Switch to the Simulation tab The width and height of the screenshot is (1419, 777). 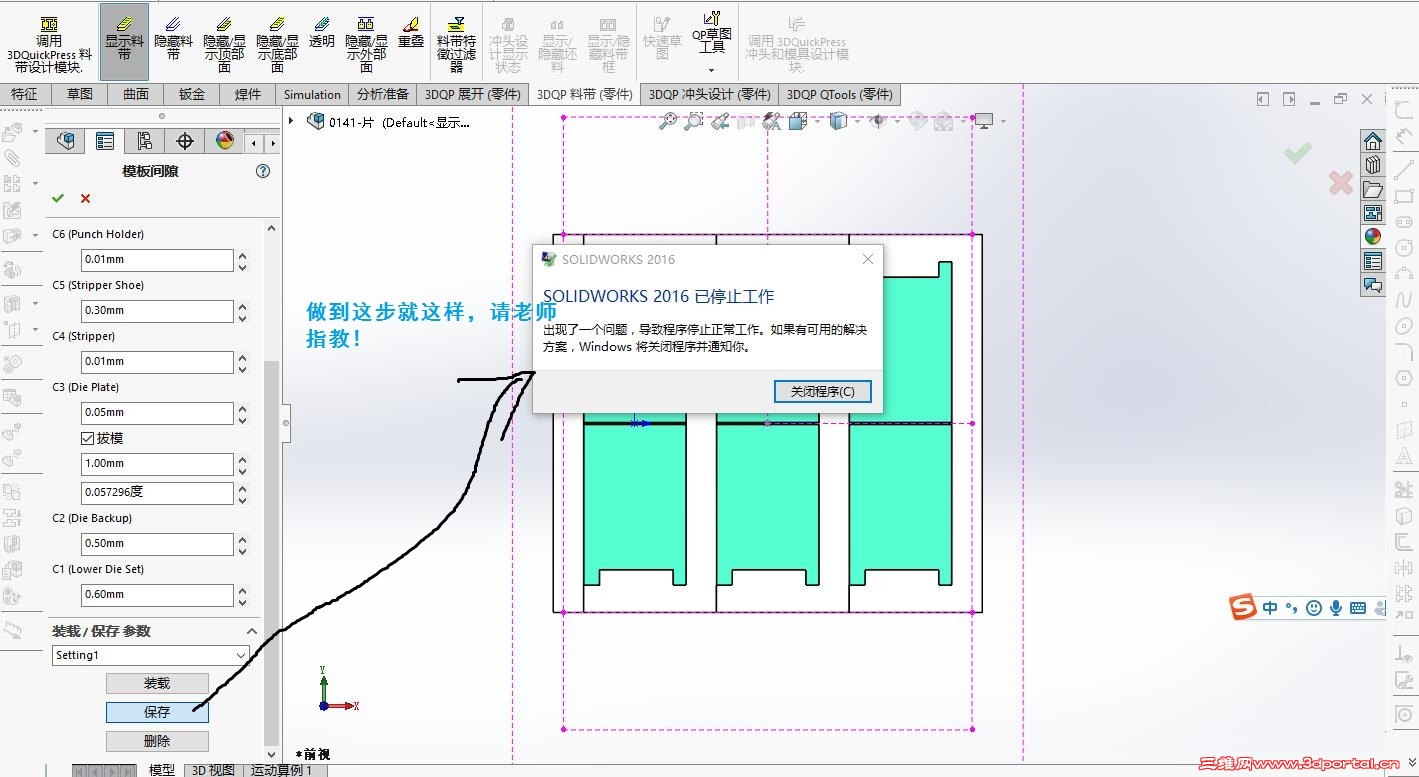click(x=312, y=94)
